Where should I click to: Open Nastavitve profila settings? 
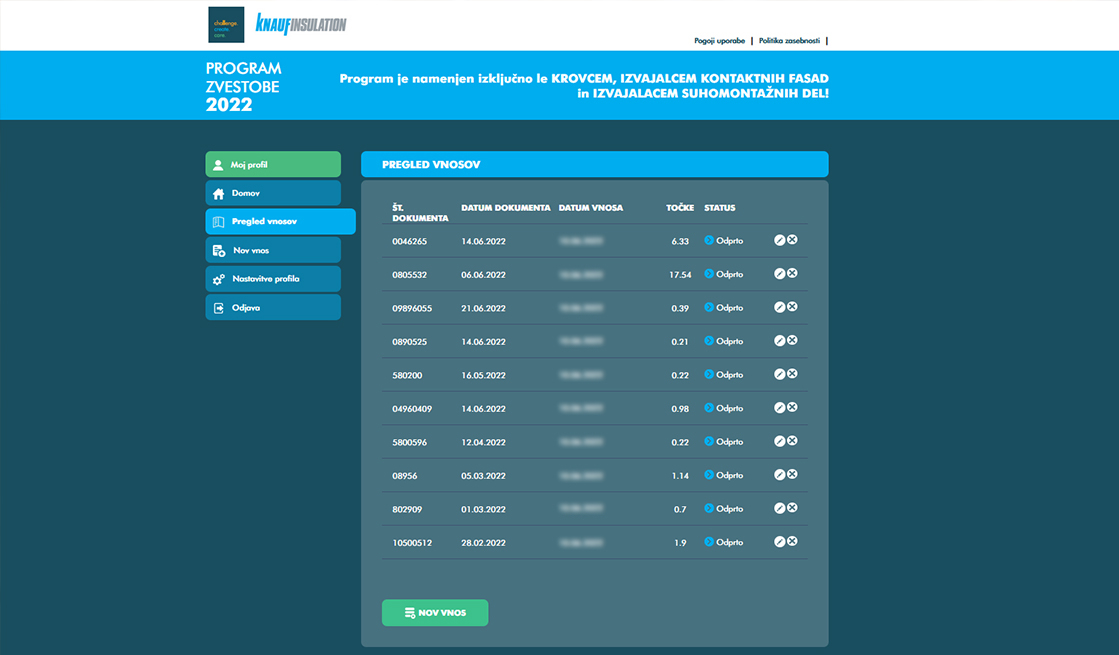(272, 279)
